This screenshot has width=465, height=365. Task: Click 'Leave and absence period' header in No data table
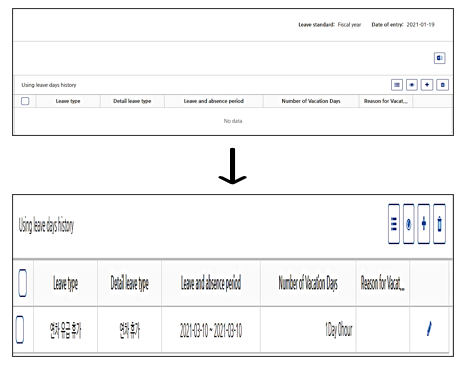pos(214,101)
